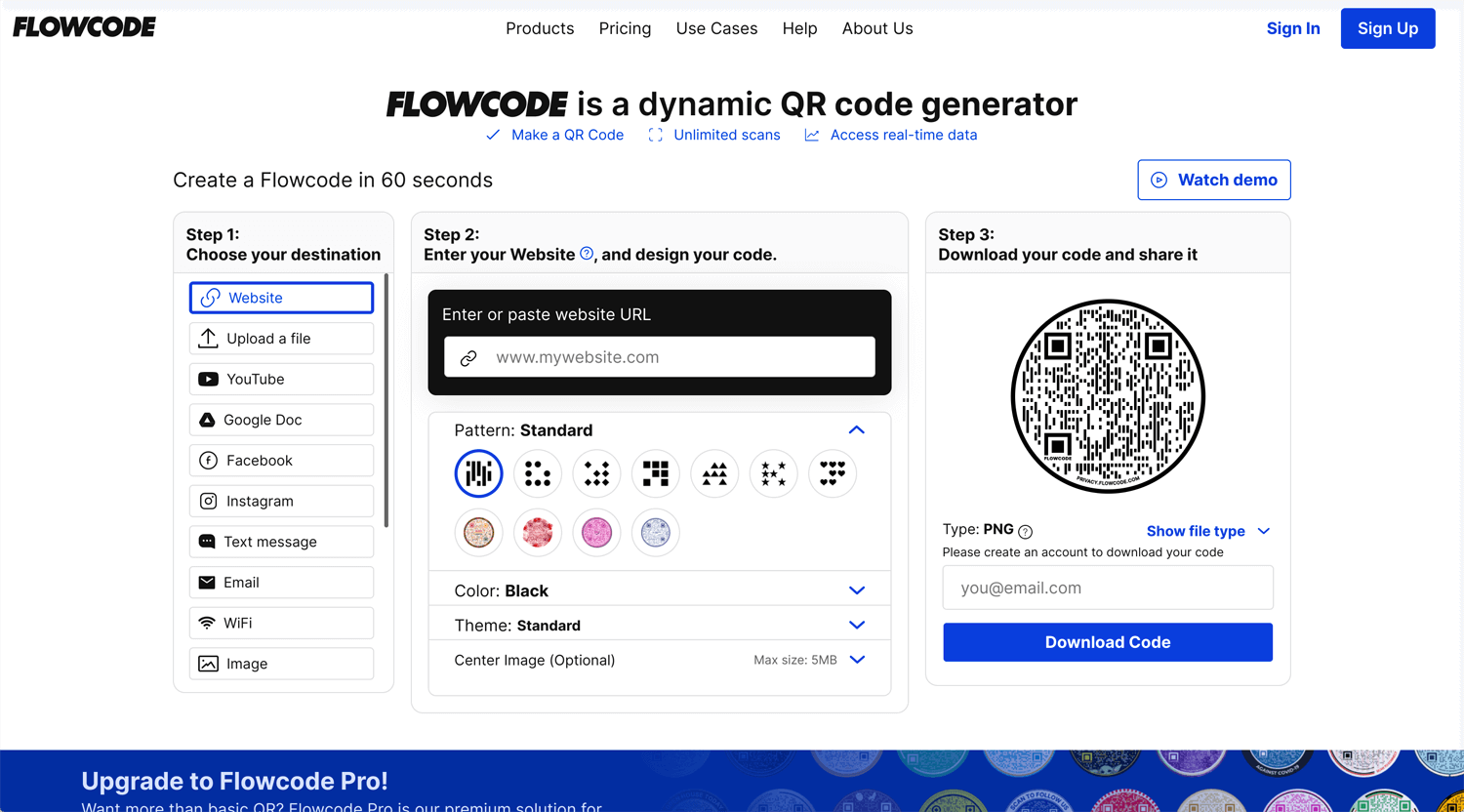Click the Instagram icon in destinations
Image resolution: width=1464 pixels, height=812 pixels.
pyautogui.click(x=208, y=502)
